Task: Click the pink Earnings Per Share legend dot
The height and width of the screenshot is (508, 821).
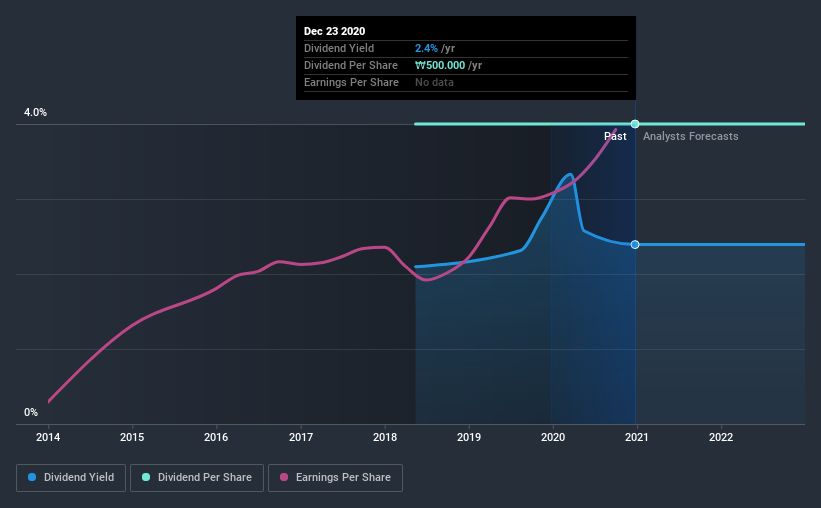Action: pos(284,477)
